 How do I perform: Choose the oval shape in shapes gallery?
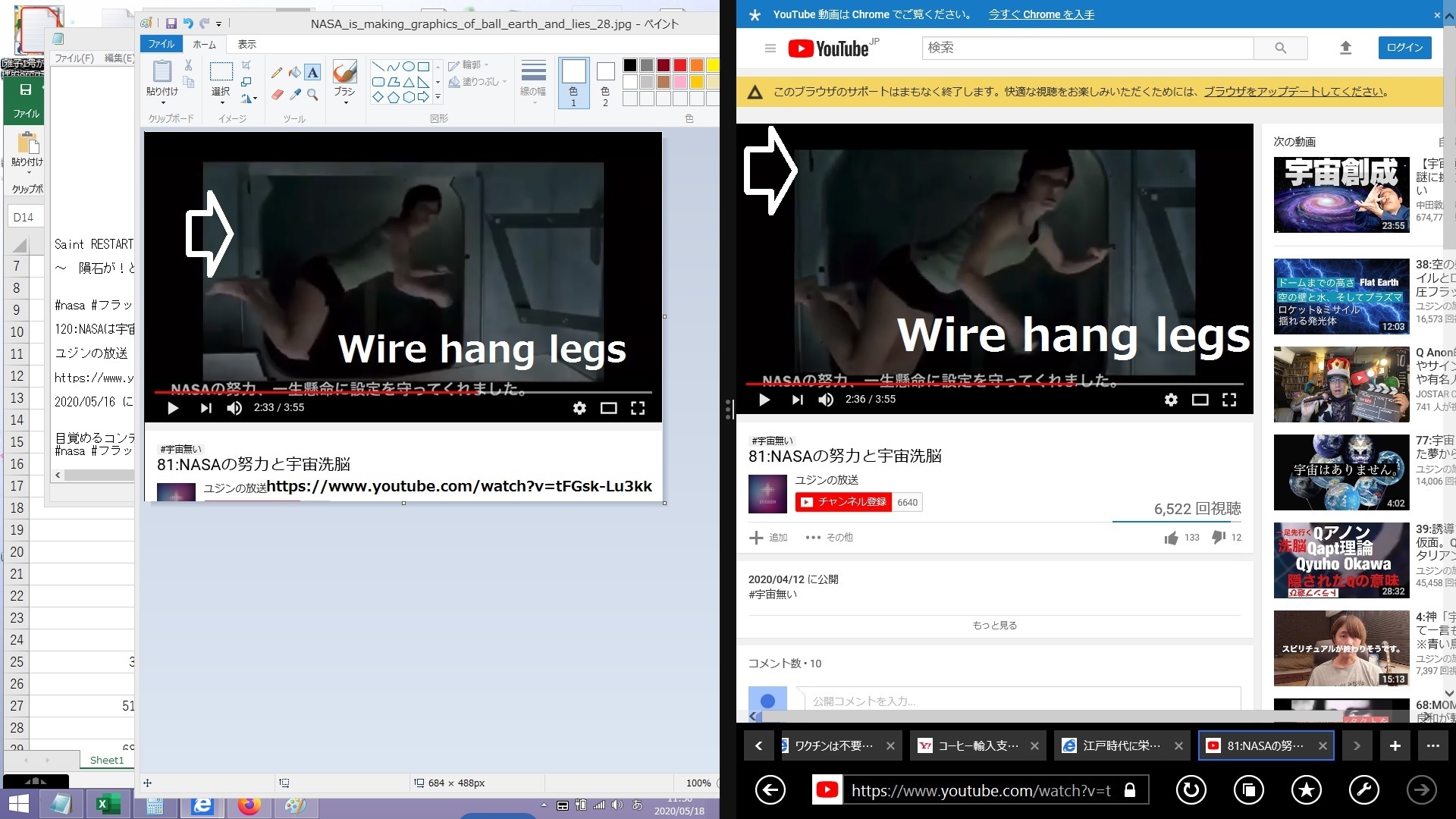408,67
